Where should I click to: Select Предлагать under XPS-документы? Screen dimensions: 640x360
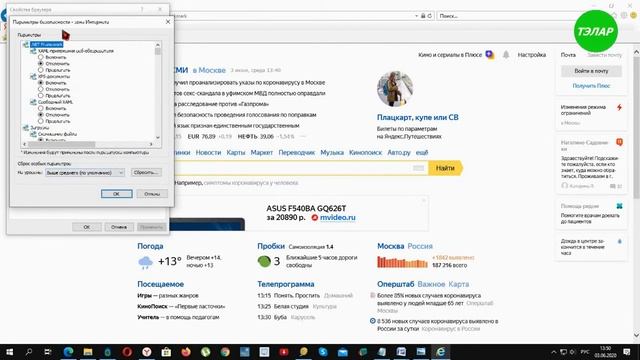click(40, 96)
